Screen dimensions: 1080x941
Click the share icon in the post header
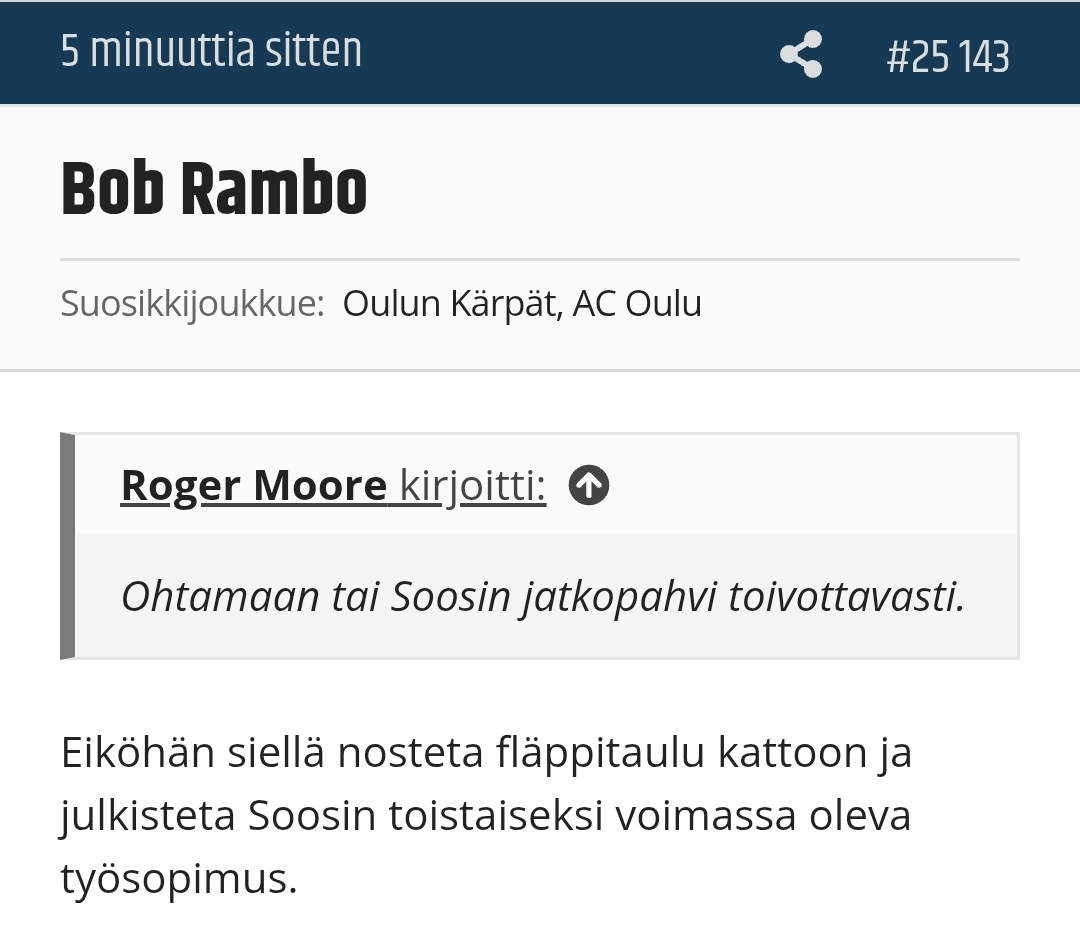[801, 54]
